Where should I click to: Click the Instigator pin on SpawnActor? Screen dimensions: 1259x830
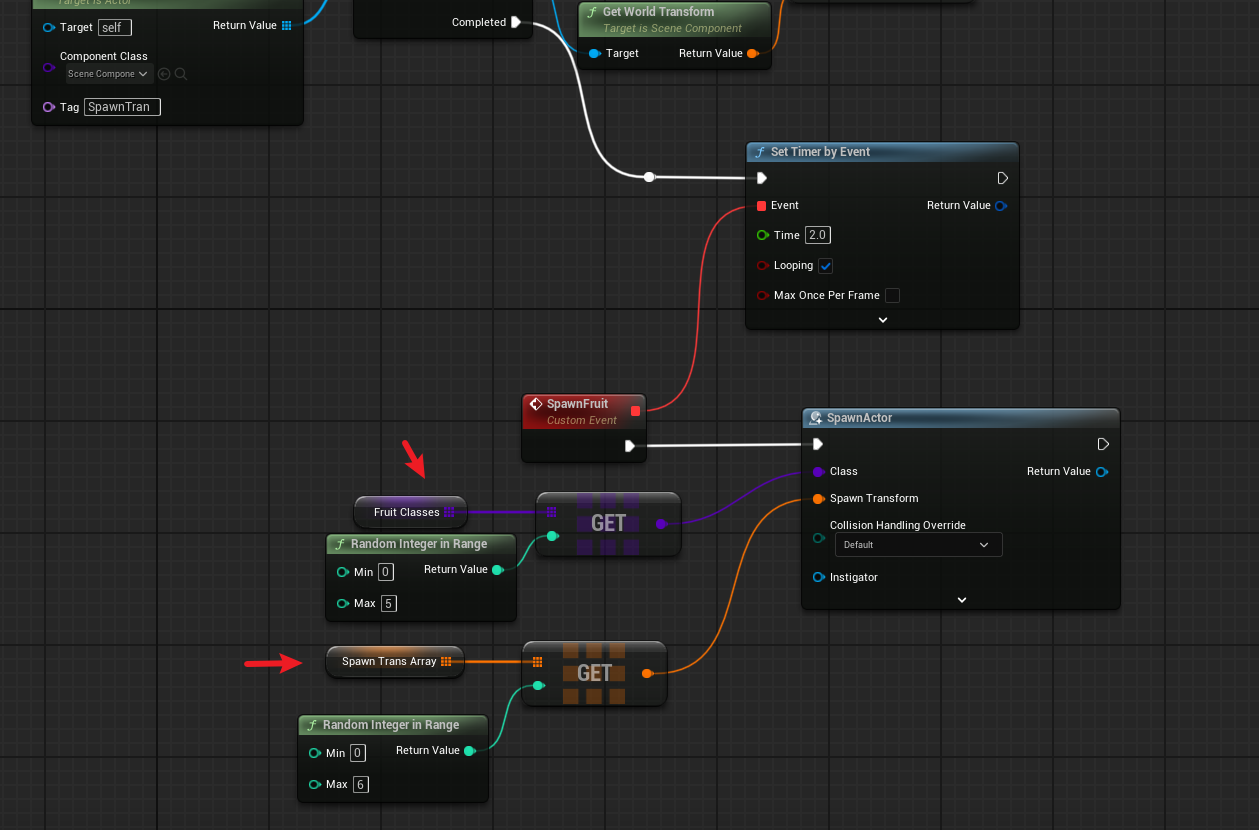[819, 577]
